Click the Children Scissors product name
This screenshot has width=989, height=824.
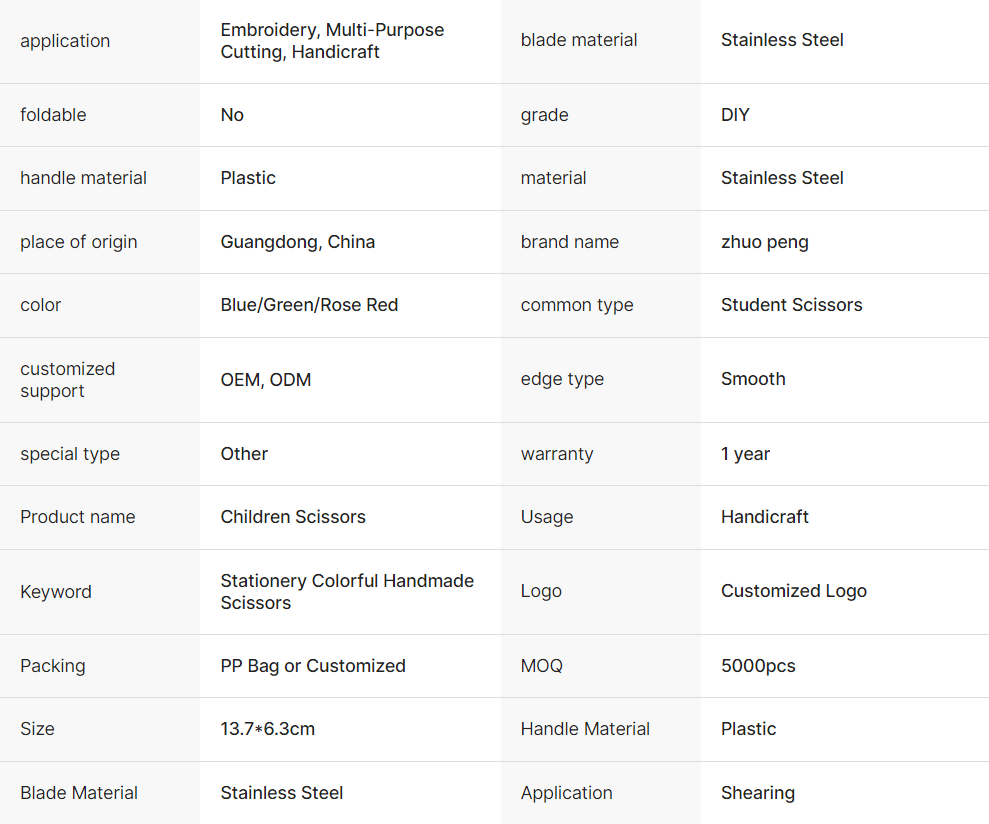tap(293, 517)
